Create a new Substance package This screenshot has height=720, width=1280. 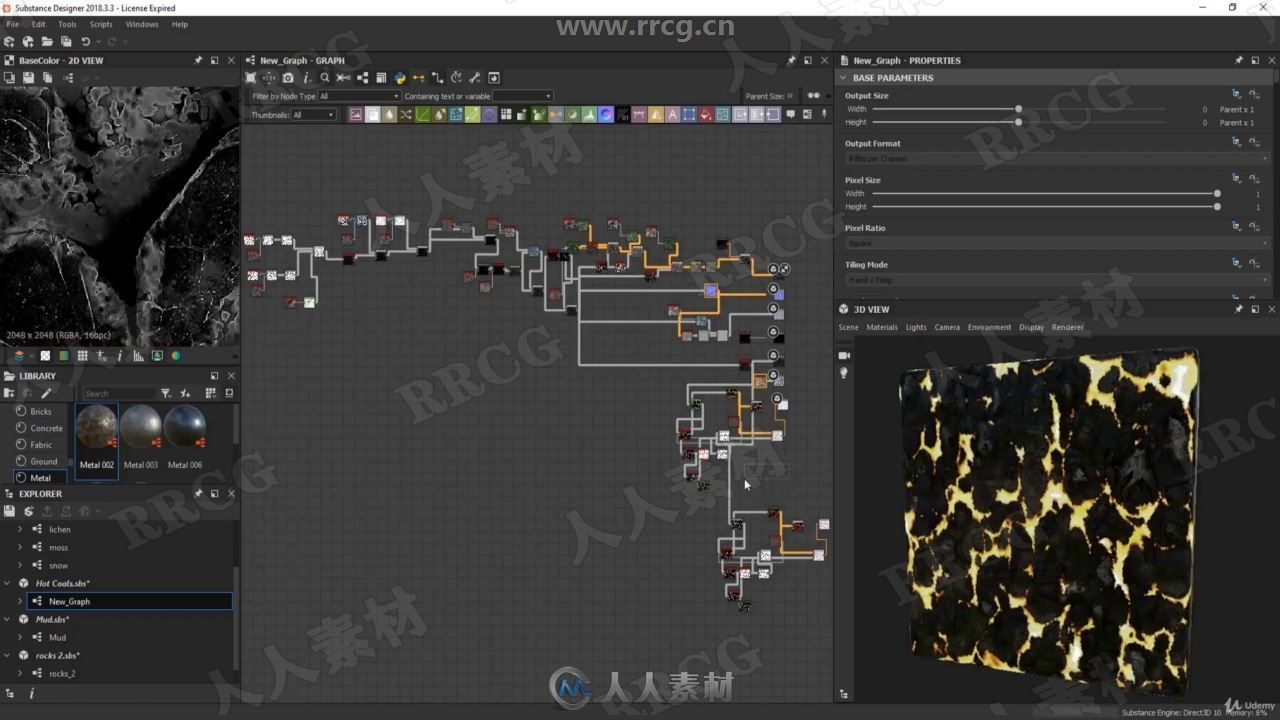point(9,42)
